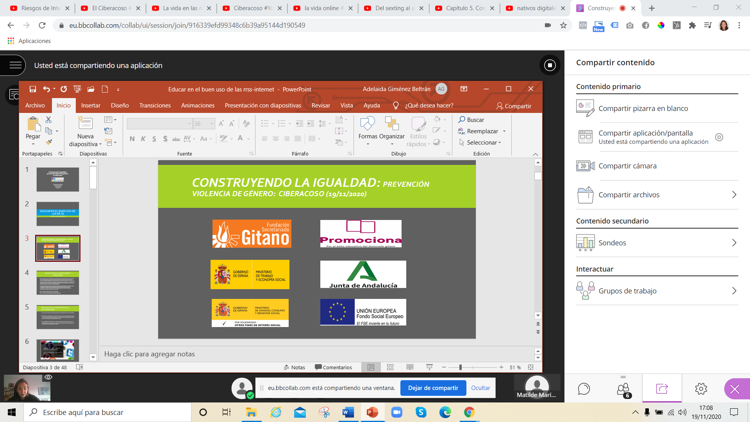Open Zoom from the Windows taskbar
This screenshot has height=422, width=750.
click(397, 412)
